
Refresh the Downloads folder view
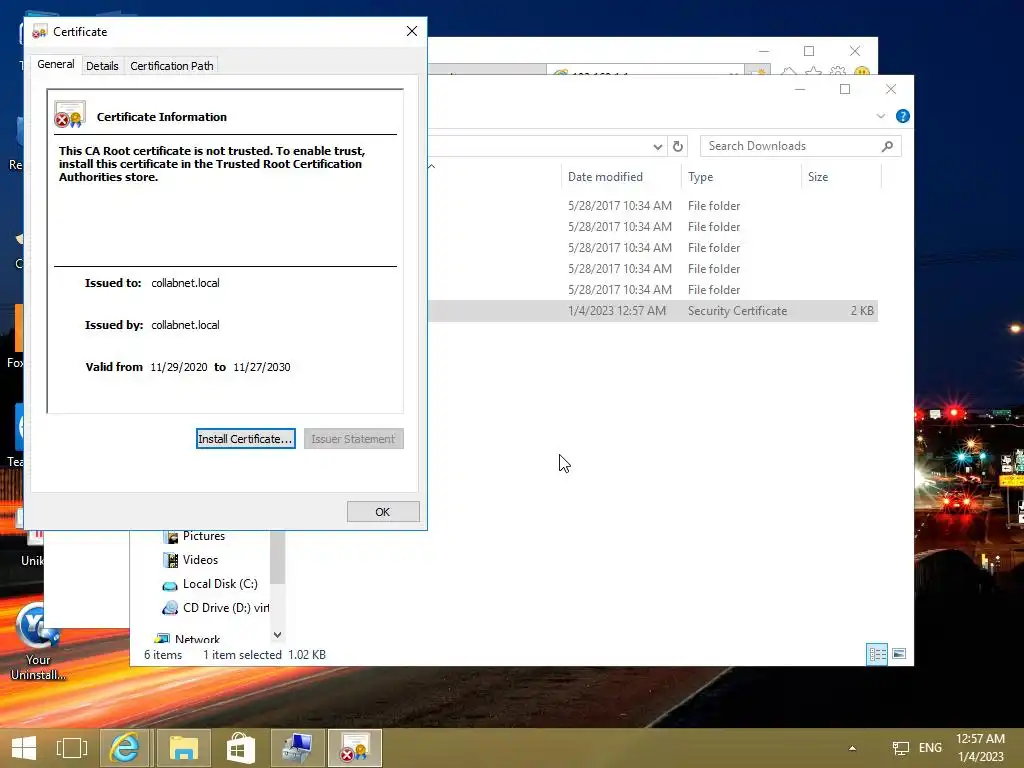678,146
